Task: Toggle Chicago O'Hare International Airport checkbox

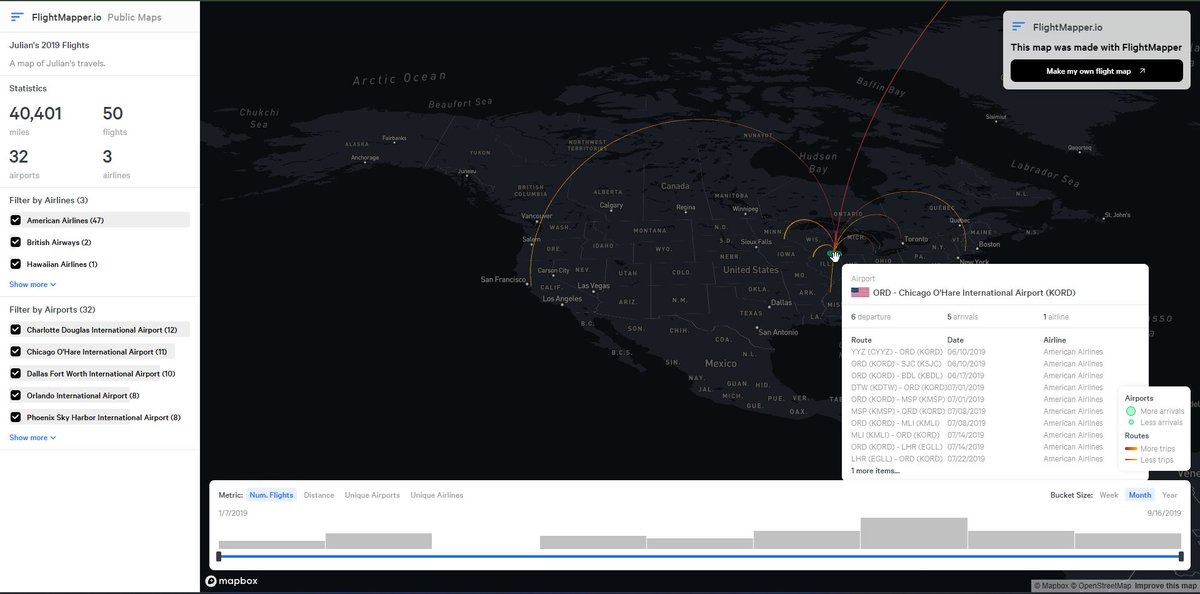Action: coord(15,352)
